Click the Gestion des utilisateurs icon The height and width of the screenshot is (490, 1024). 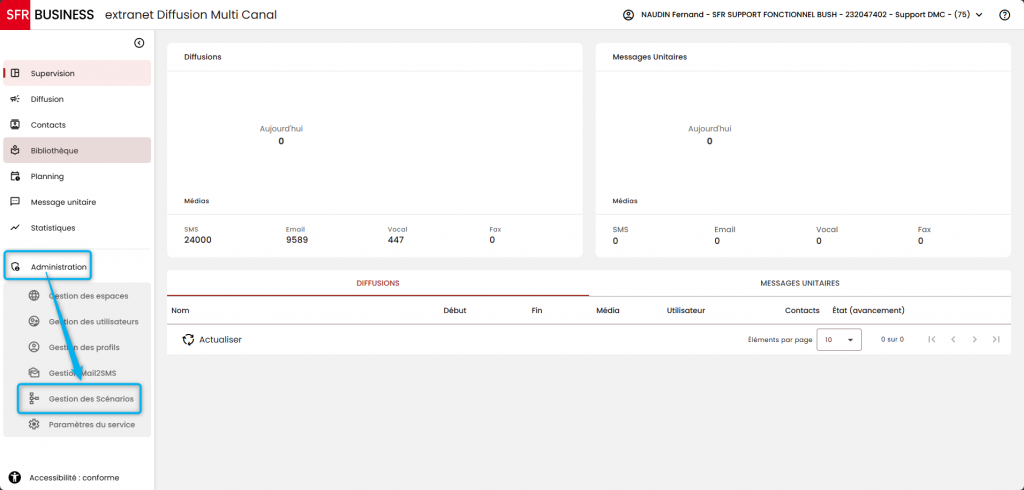[34, 321]
